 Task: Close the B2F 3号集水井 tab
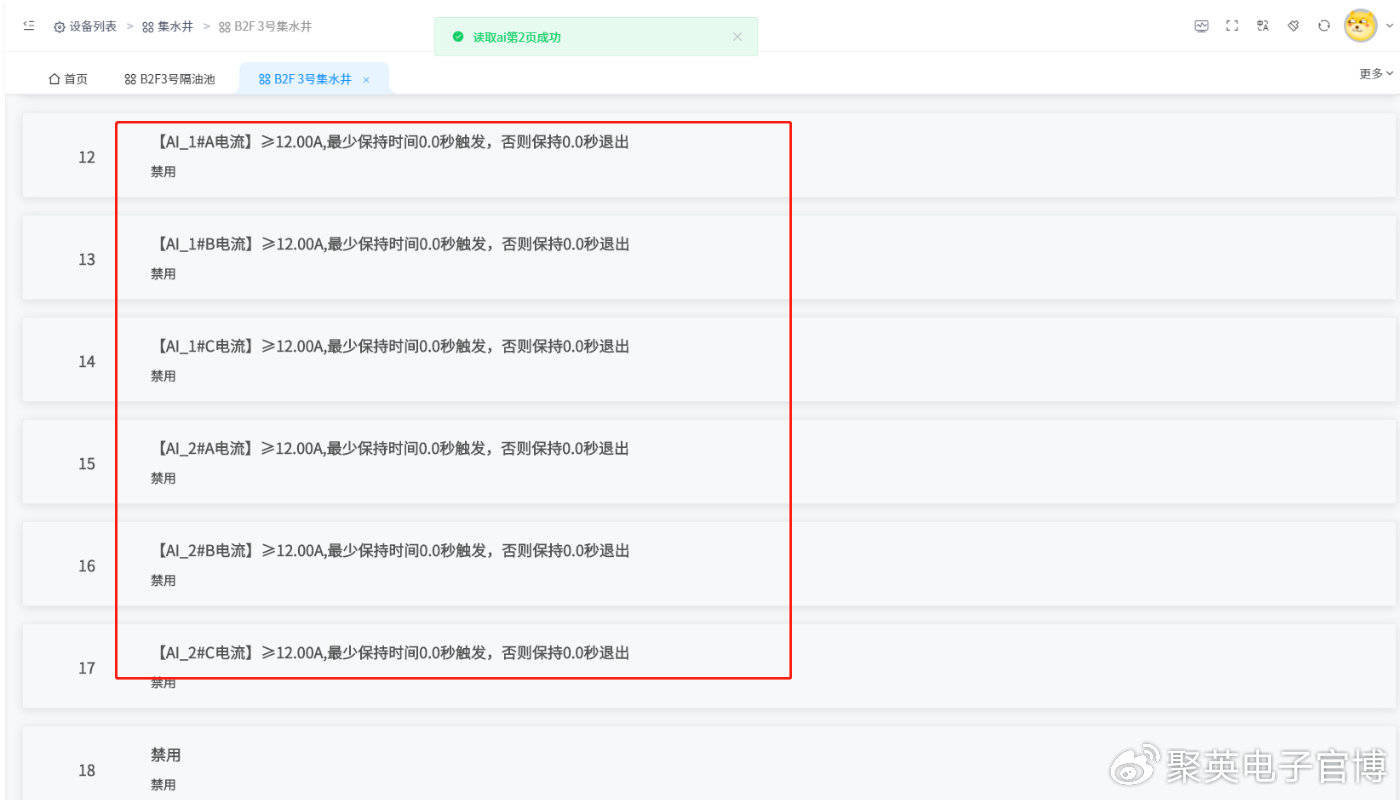pos(366,80)
